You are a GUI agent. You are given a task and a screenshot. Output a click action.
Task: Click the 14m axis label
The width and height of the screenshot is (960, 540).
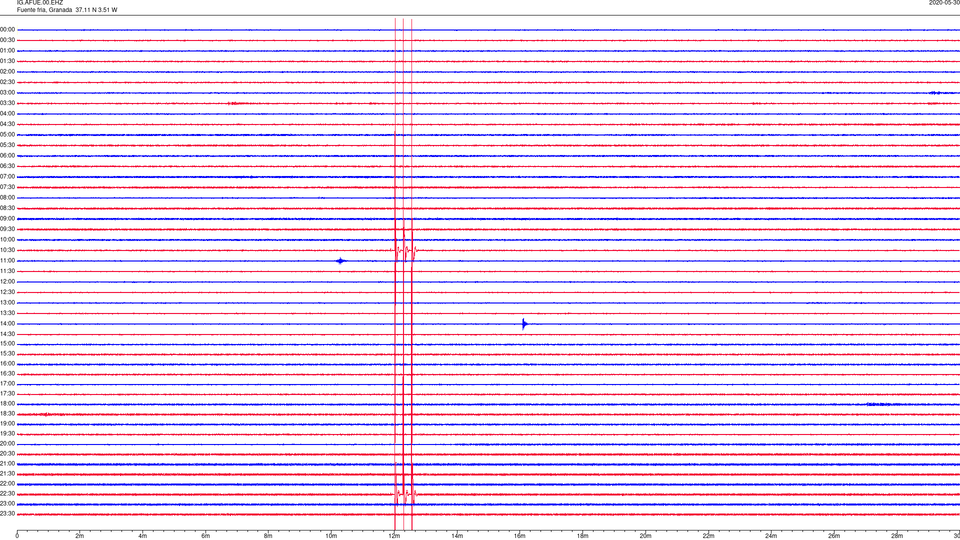457,536
